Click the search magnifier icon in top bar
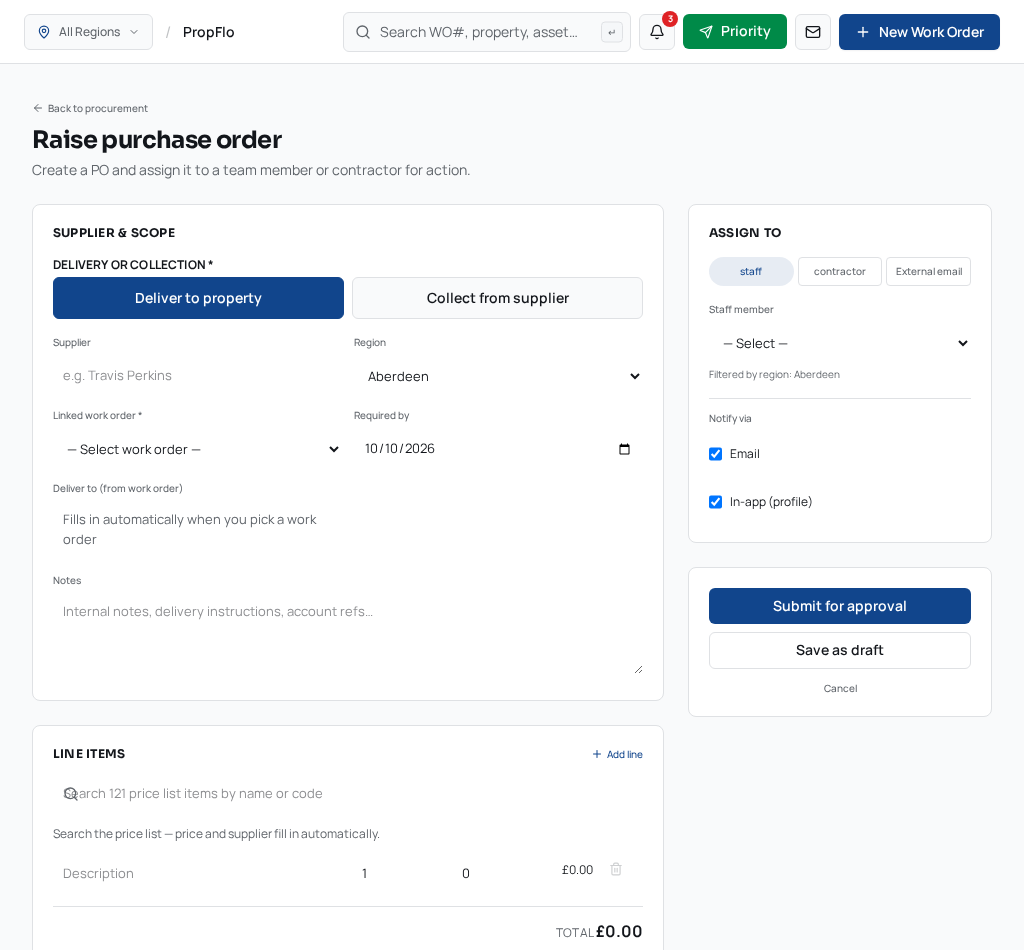The width and height of the screenshot is (1024, 950). point(363,32)
